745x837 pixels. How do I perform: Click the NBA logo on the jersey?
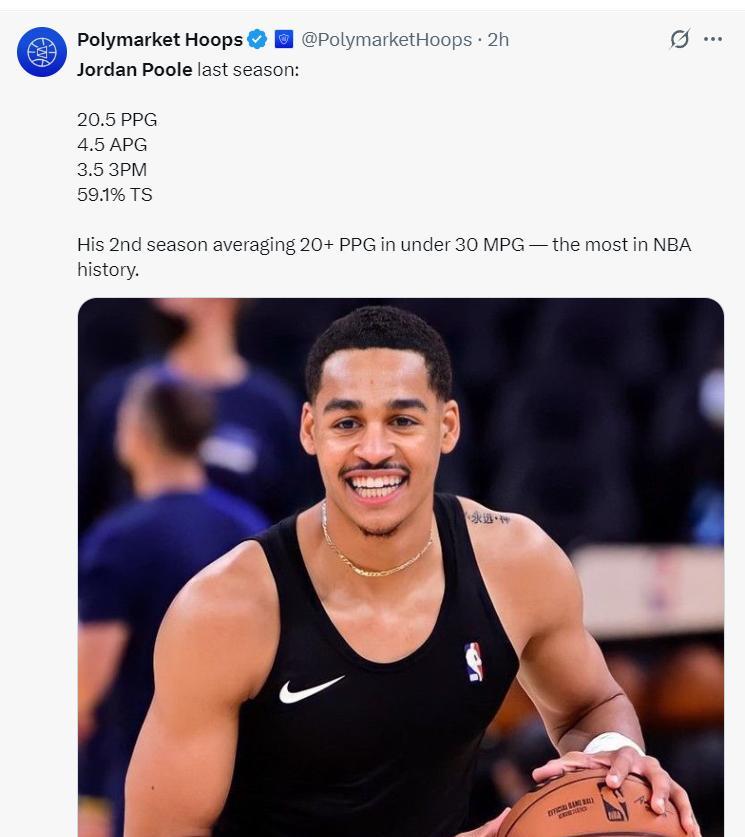point(473,662)
